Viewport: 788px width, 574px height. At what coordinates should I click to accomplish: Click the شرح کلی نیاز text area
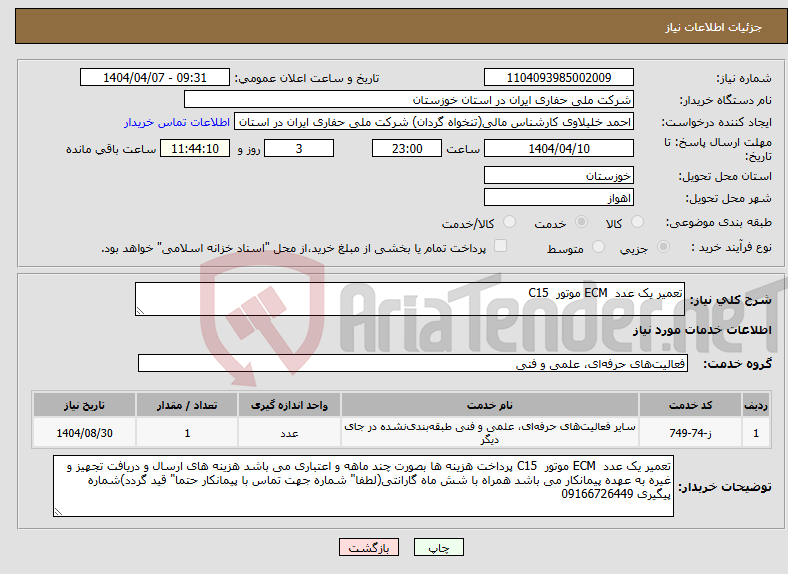coord(410,299)
